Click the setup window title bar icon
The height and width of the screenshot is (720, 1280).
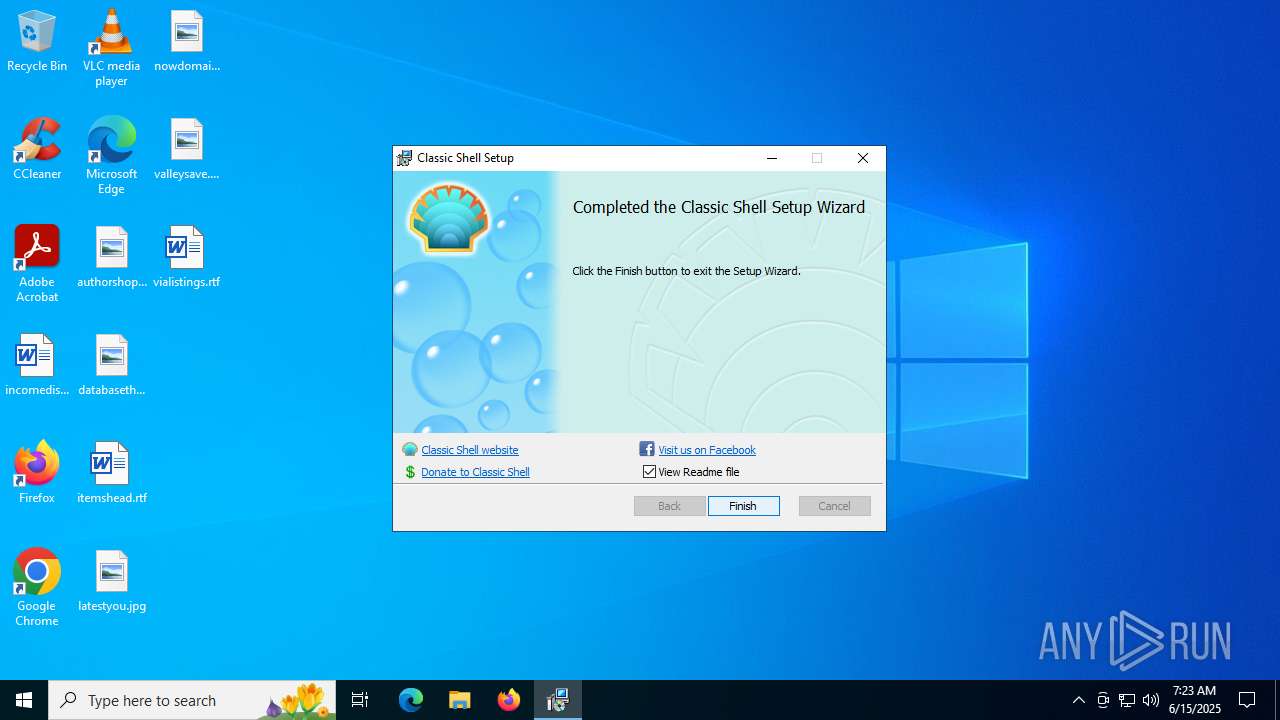pyautogui.click(x=404, y=158)
